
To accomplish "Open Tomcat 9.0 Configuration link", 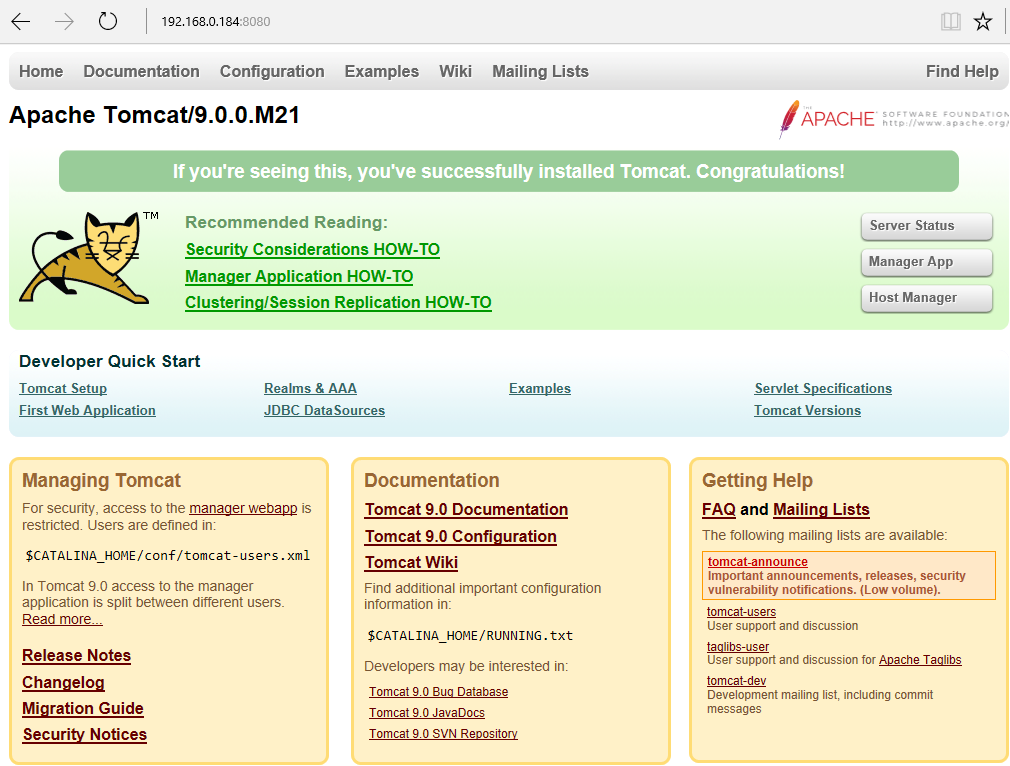I will point(461,537).
